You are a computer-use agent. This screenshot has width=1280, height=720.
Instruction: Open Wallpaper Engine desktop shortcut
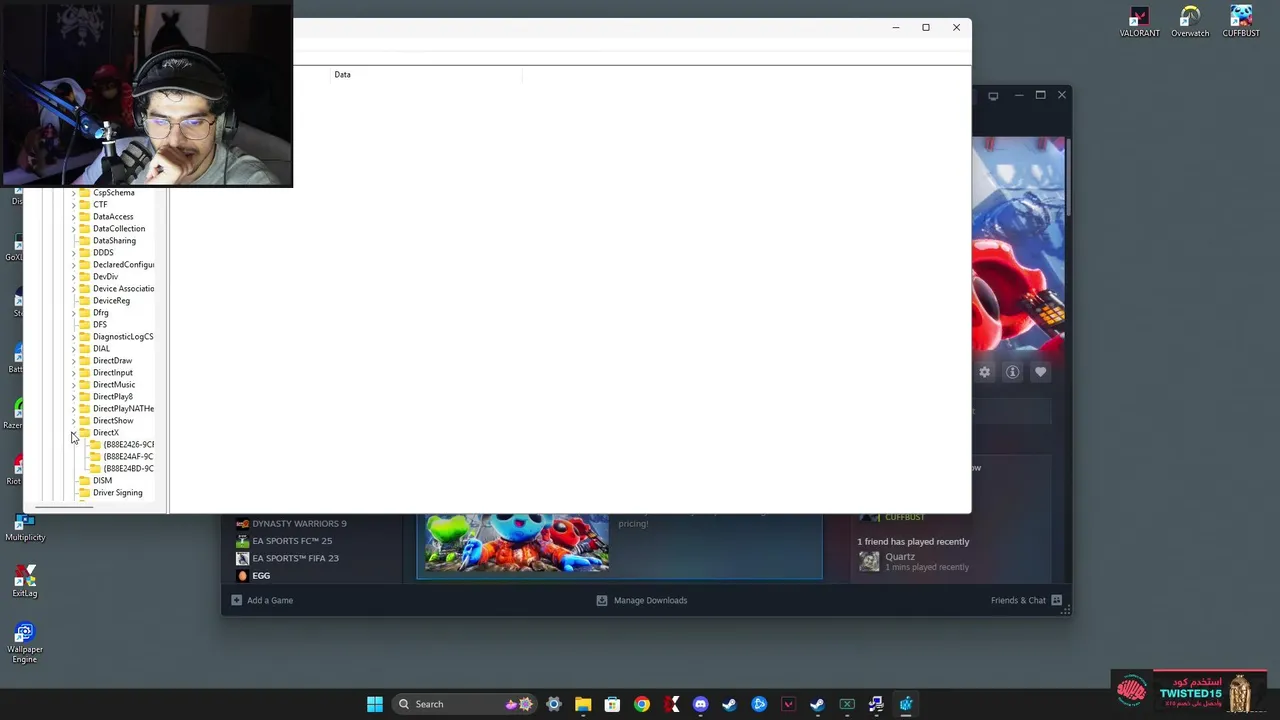point(25,642)
